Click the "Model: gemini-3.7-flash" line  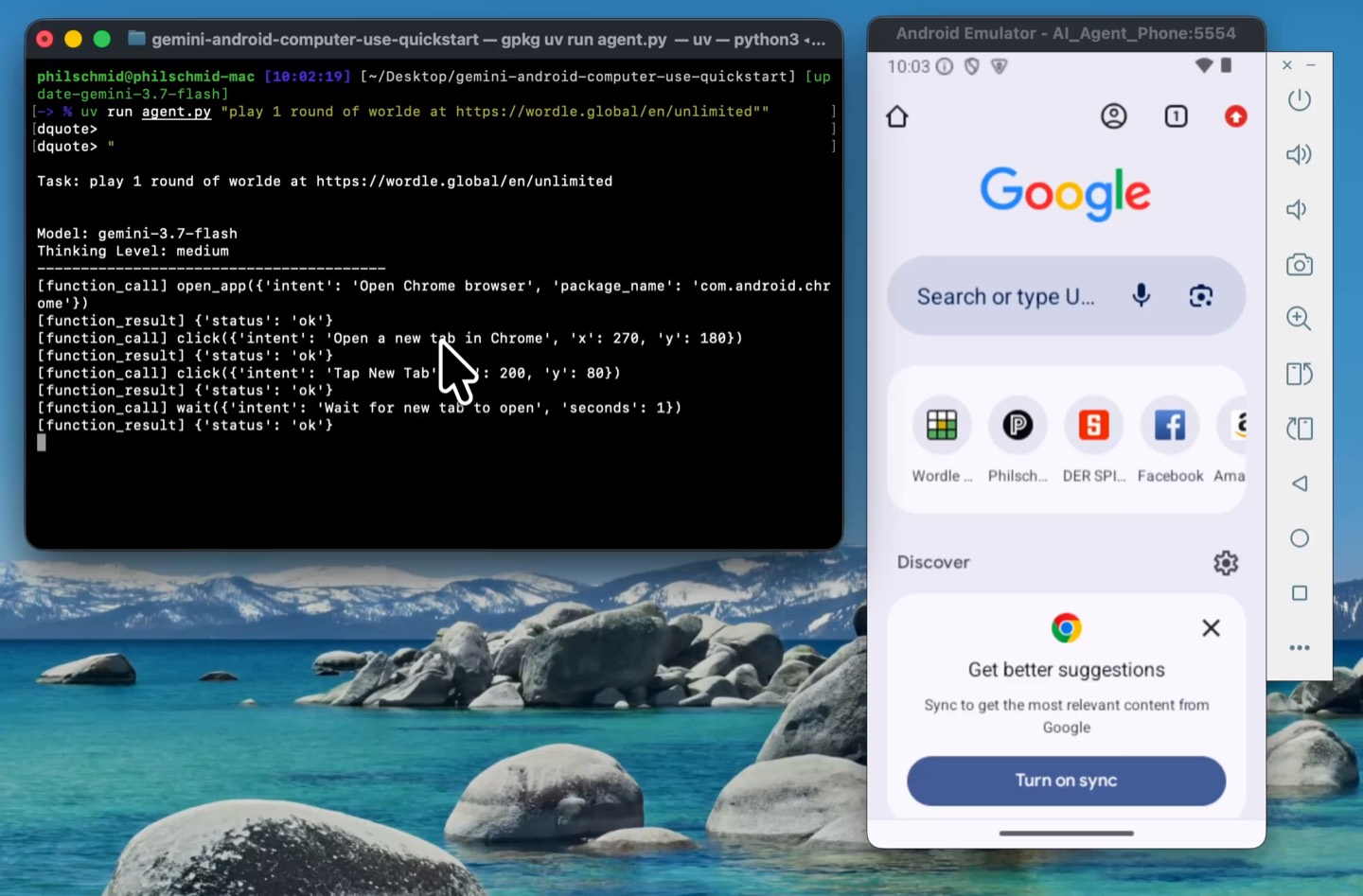[137, 234]
